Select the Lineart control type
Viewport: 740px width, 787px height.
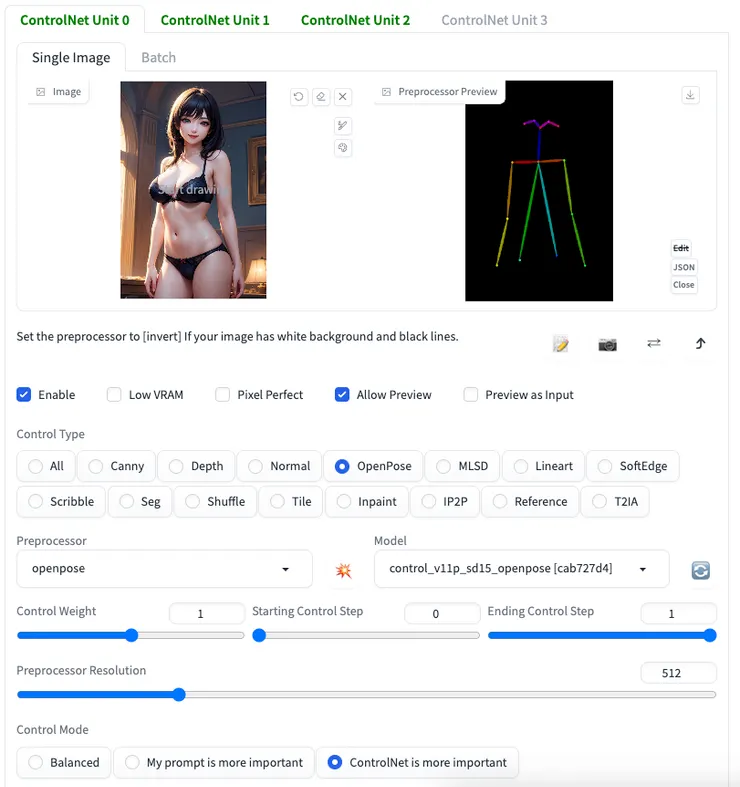pyautogui.click(x=543, y=466)
